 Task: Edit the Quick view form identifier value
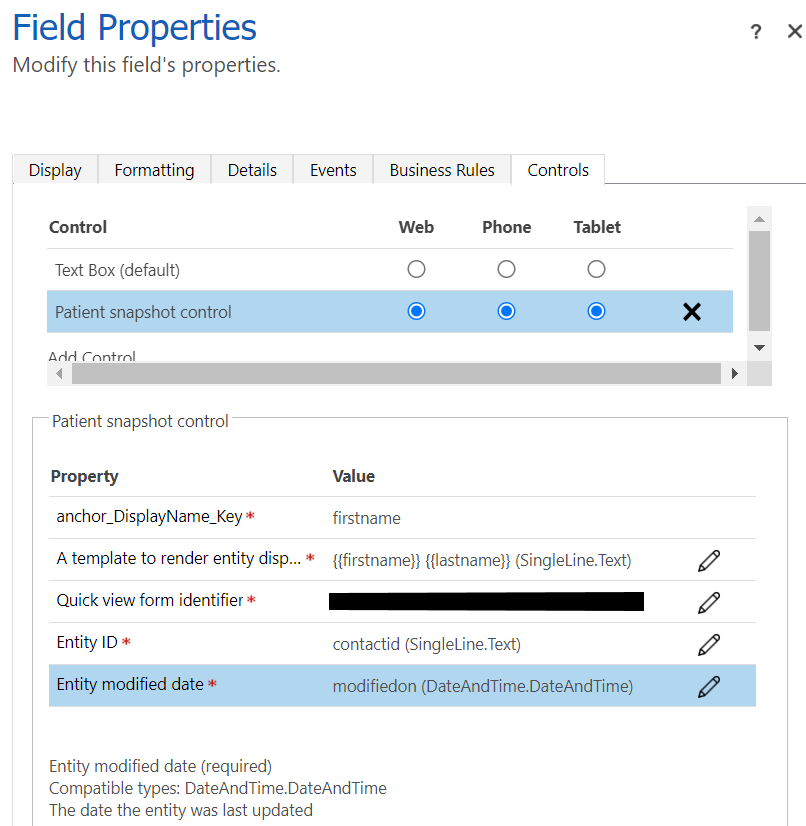(x=709, y=603)
